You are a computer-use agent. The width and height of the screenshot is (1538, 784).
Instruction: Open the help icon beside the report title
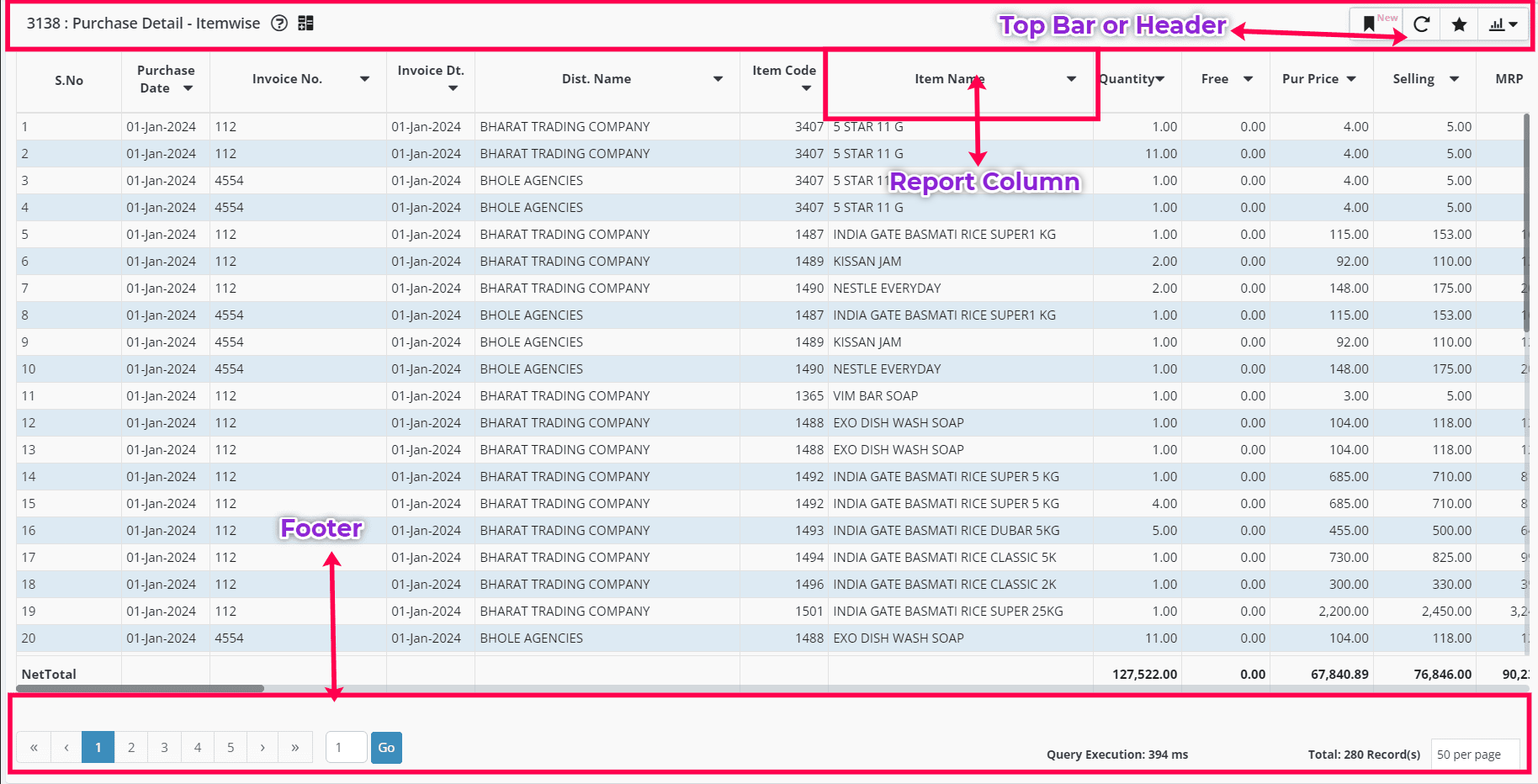[279, 24]
